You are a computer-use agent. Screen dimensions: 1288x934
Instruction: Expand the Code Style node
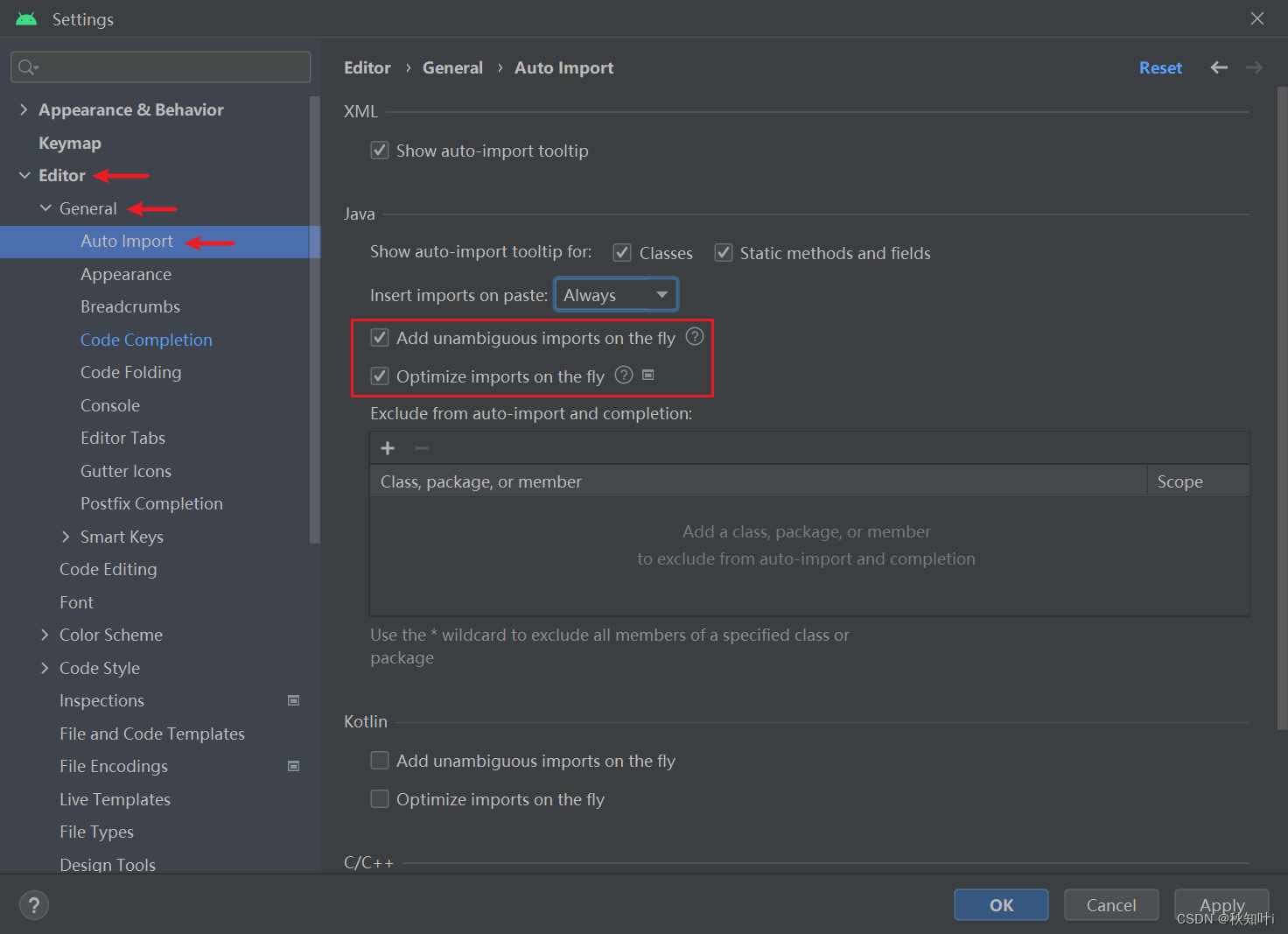(45, 668)
